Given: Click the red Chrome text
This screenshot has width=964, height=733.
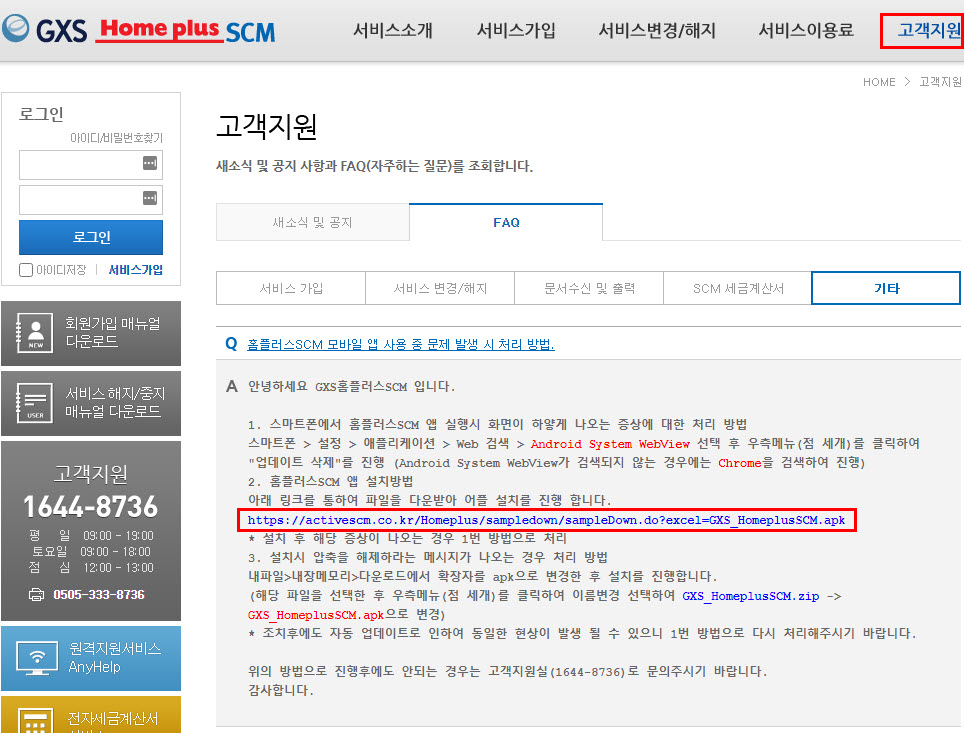Looking at the screenshot, I should pyautogui.click(x=740, y=462).
